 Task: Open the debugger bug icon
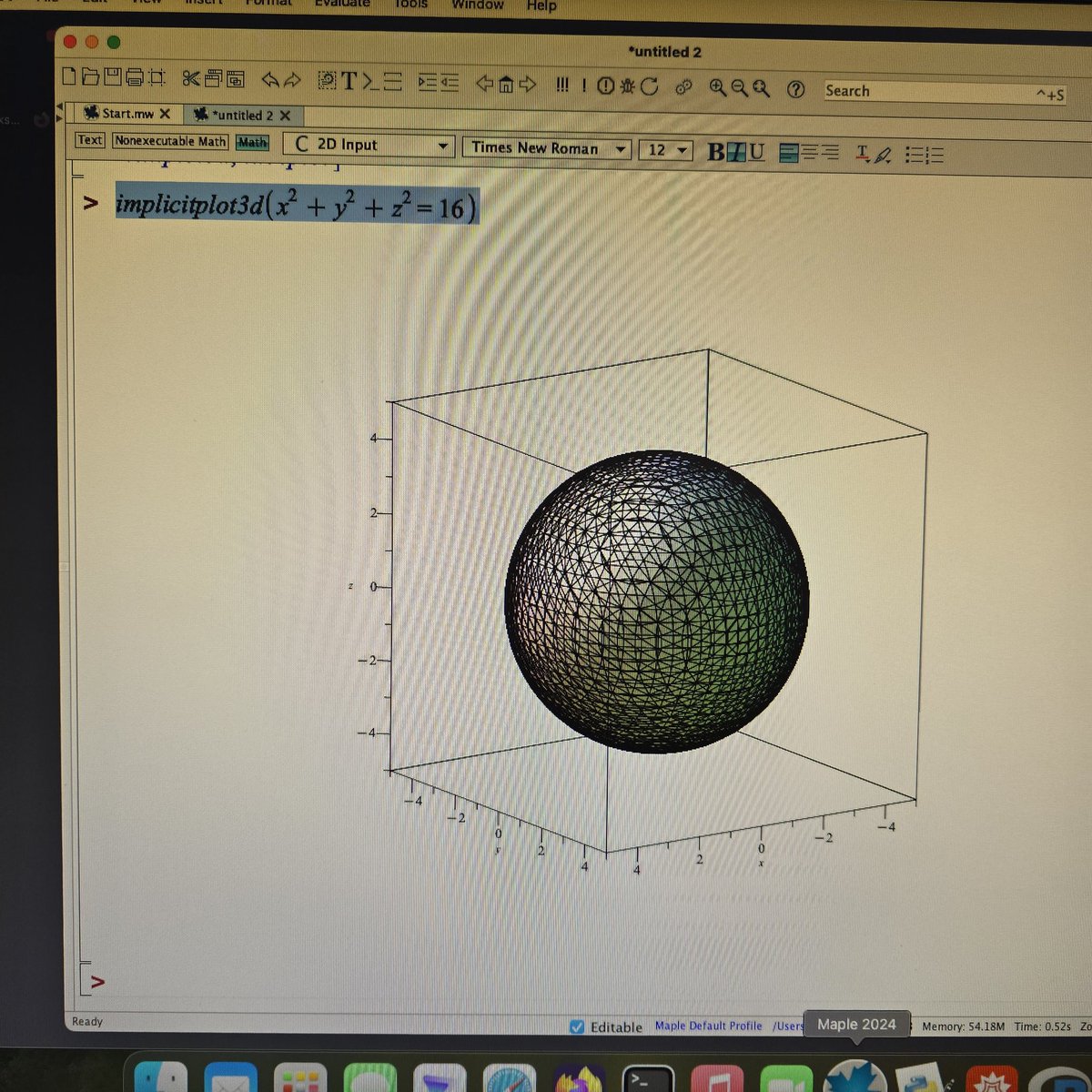coord(627,86)
